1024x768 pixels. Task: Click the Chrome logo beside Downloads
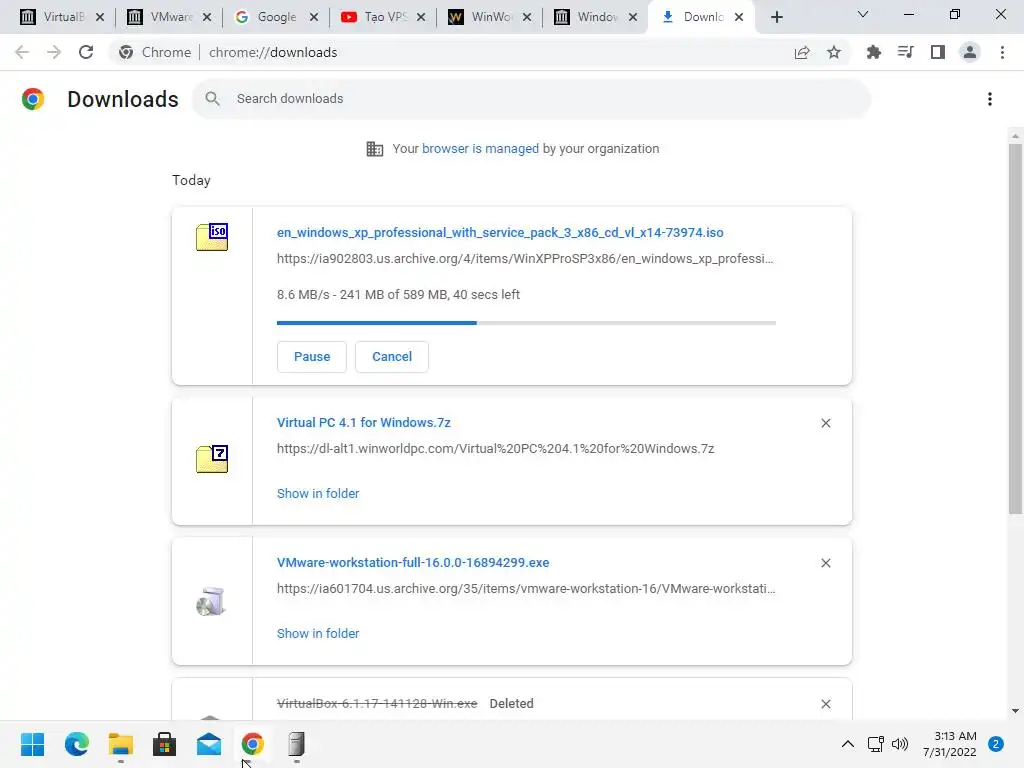[33, 99]
